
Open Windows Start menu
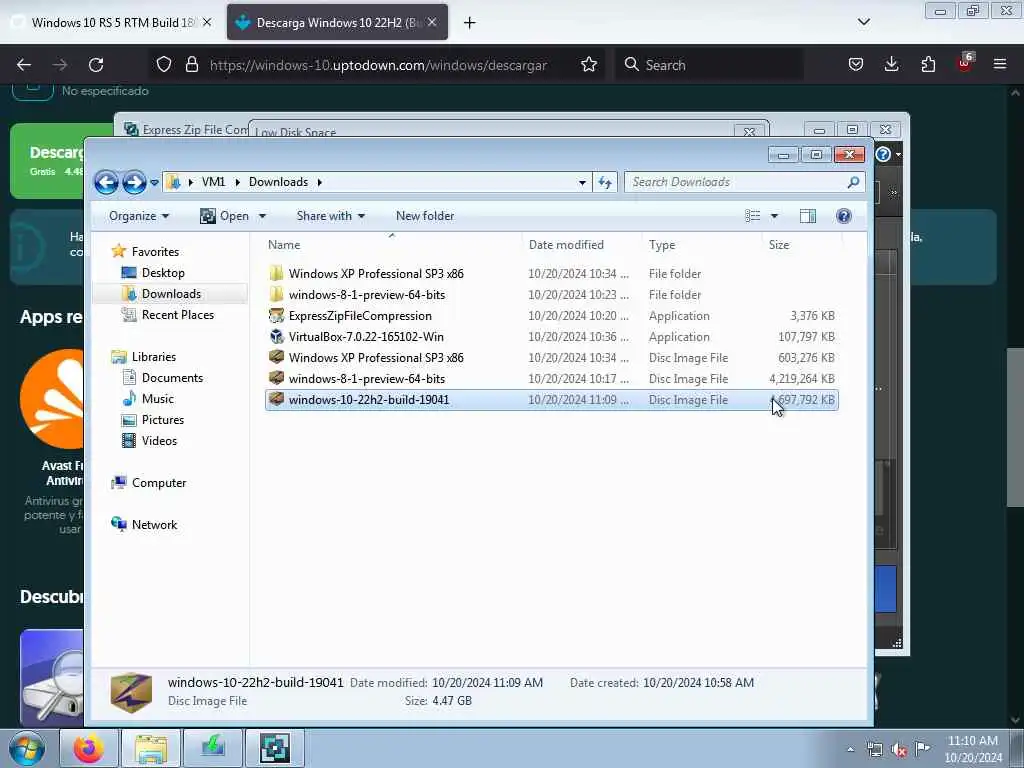(27, 748)
